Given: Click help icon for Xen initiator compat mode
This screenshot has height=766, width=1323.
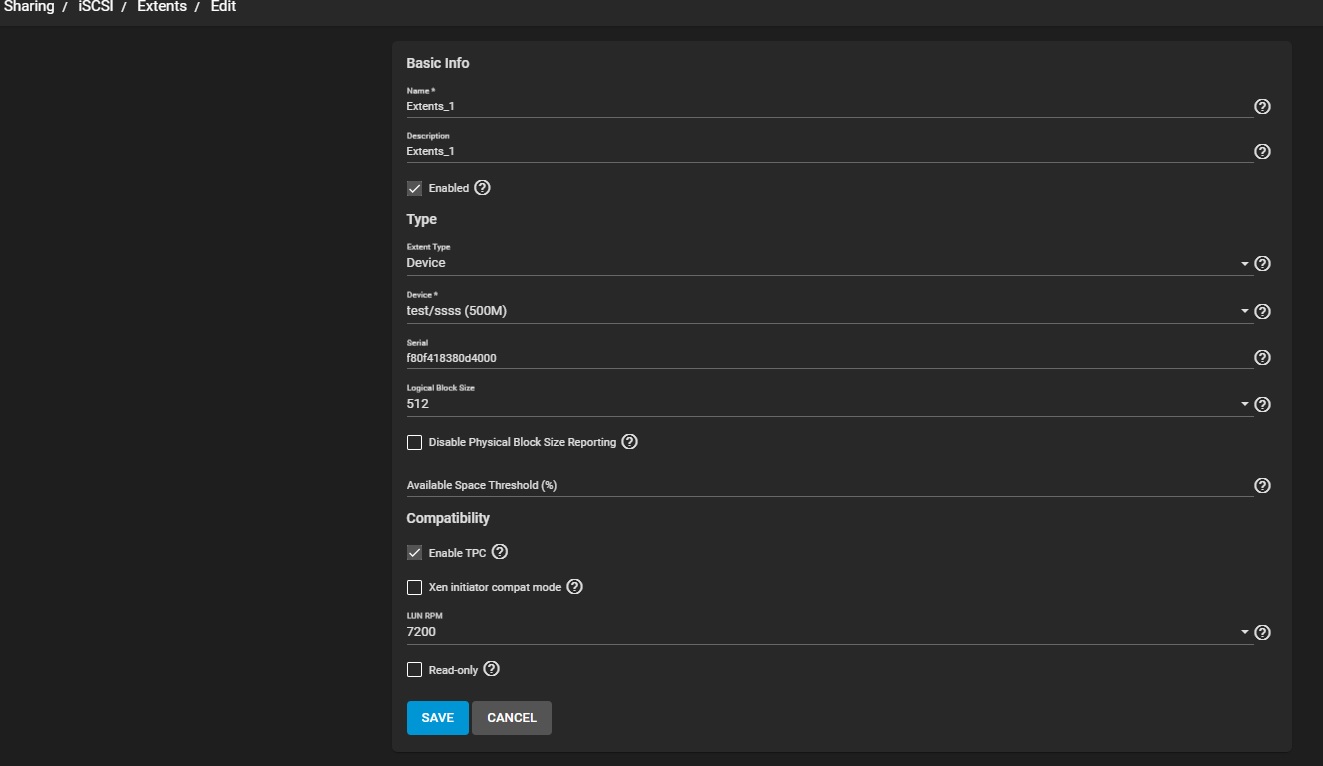Looking at the screenshot, I should coord(574,587).
